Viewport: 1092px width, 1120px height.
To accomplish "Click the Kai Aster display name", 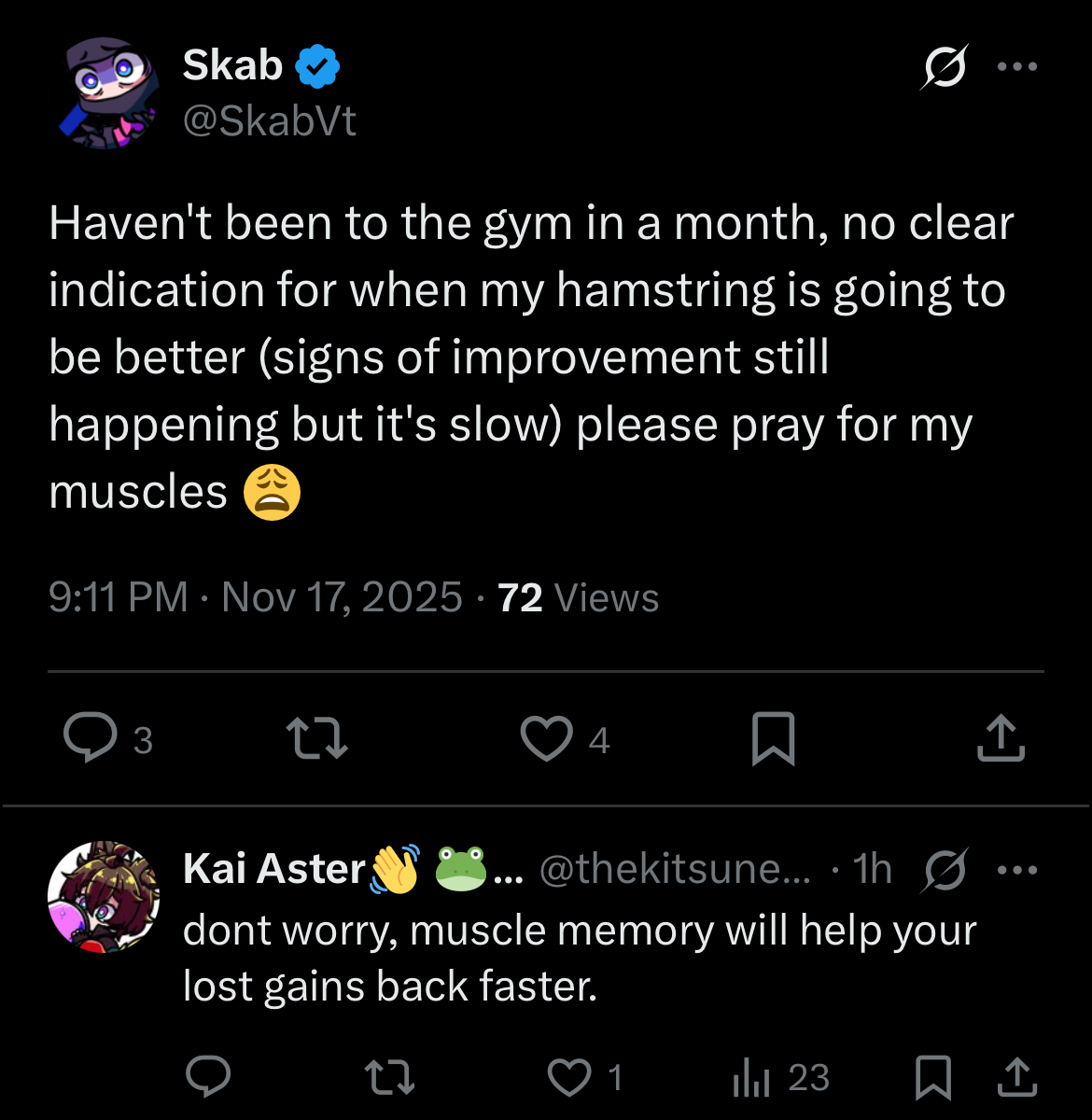I will (273, 869).
